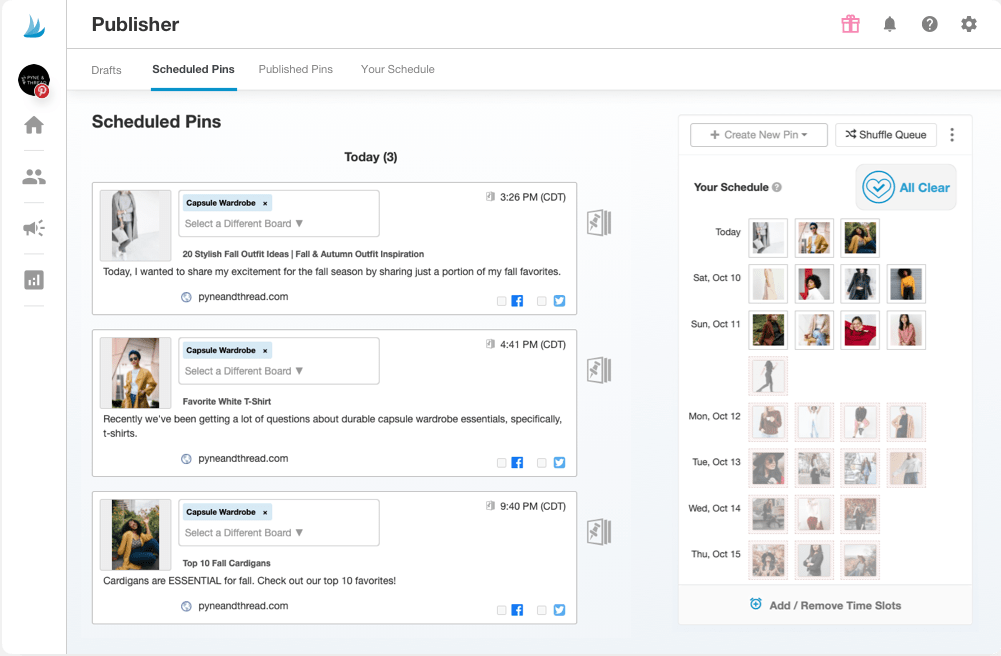Remove Capsule Wardrobe board tag on Cardigans pin
Image resolution: width=1001 pixels, height=656 pixels.
pyautogui.click(x=265, y=512)
